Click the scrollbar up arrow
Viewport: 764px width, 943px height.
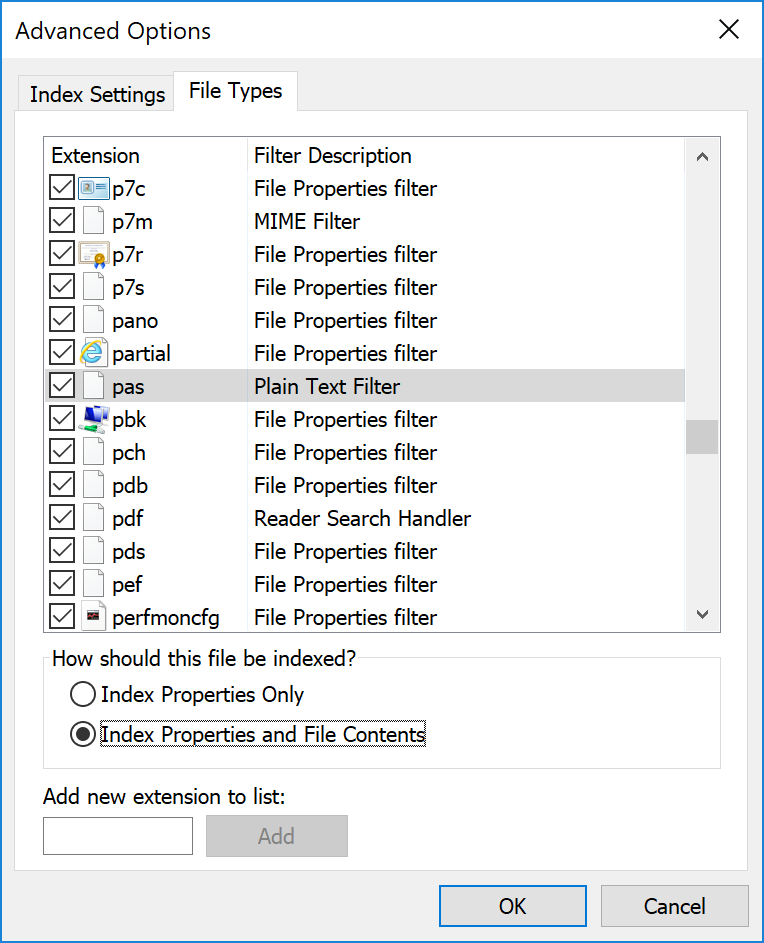point(702,156)
